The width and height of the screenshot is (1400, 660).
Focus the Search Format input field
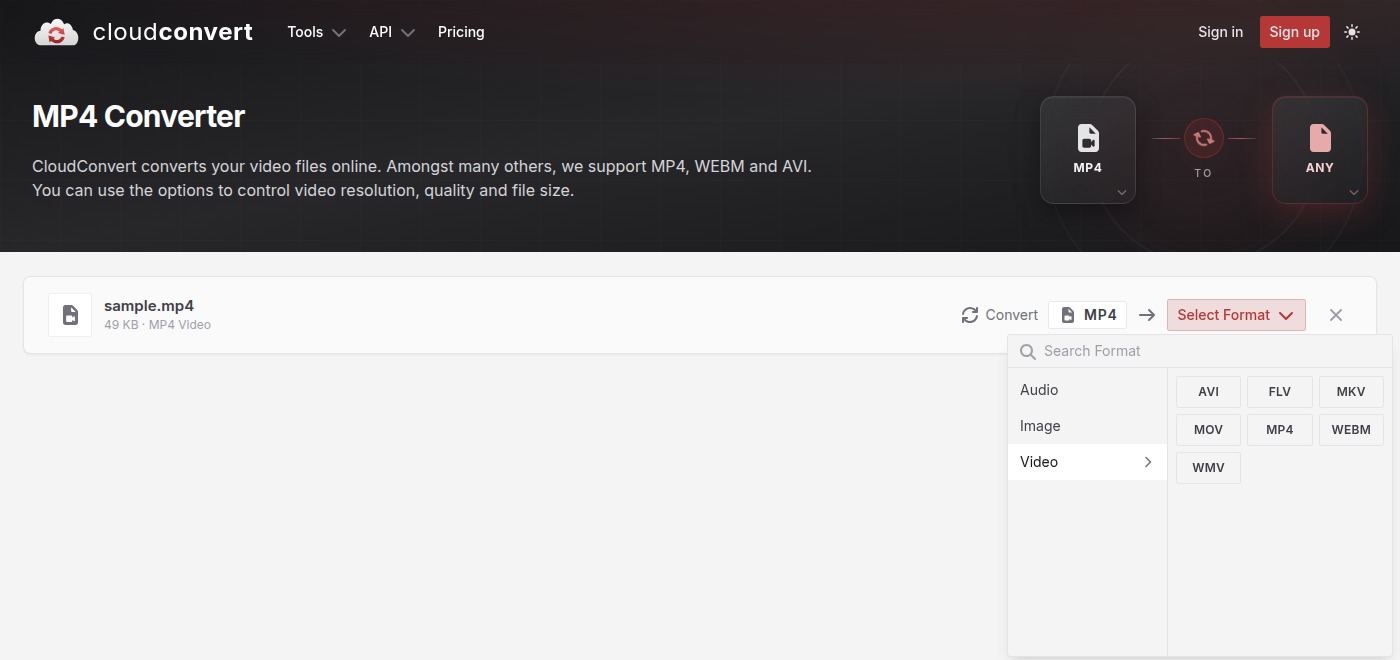(1200, 351)
